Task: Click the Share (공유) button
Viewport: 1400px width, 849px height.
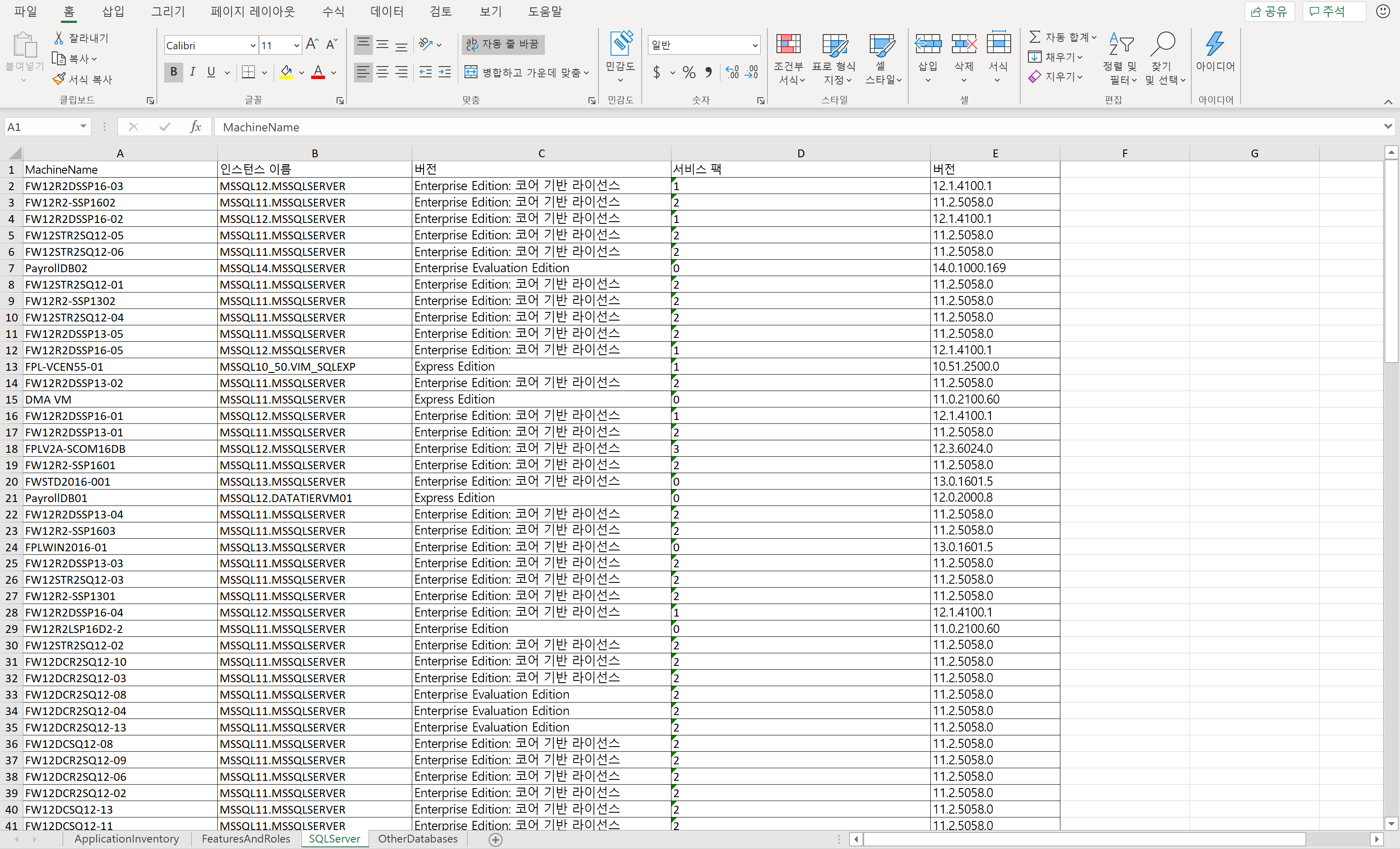Action: click(1270, 11)
